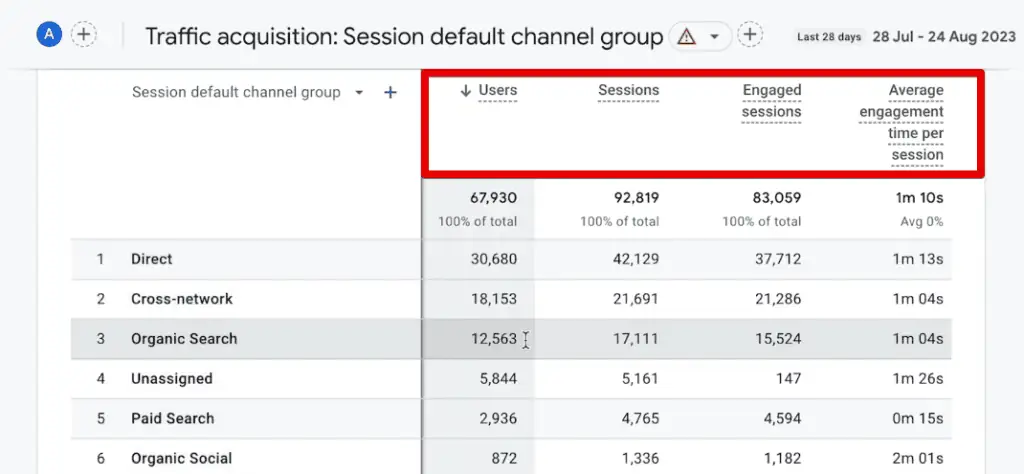The width and height of the screenshot is (1024, 474).
Task: Select the Organic Social channel row
Action: click(511, 457)
